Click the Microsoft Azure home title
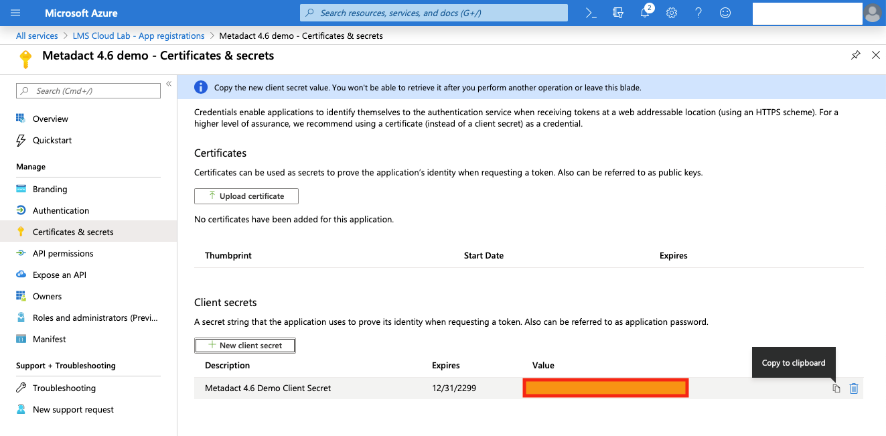886x436 pixels. [81, 13]
